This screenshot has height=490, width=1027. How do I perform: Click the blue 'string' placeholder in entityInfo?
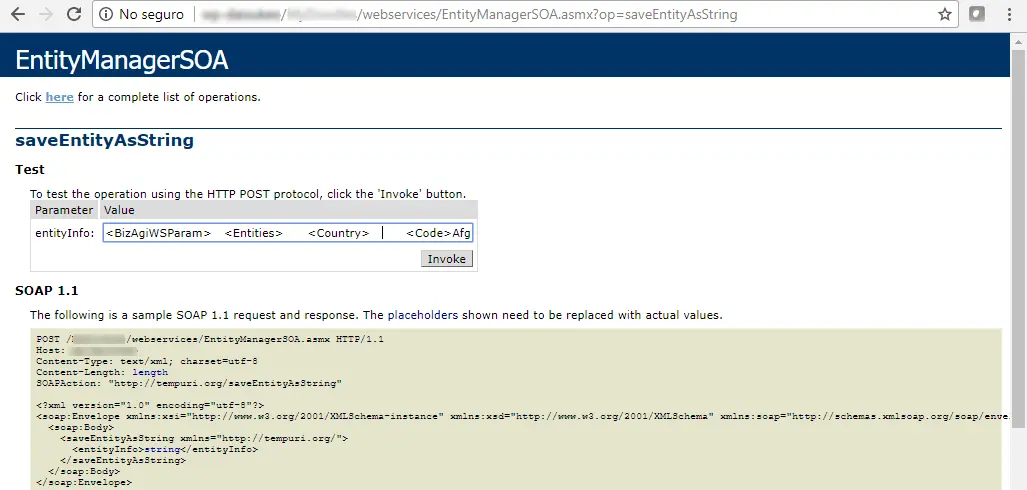tap(162, 450)
